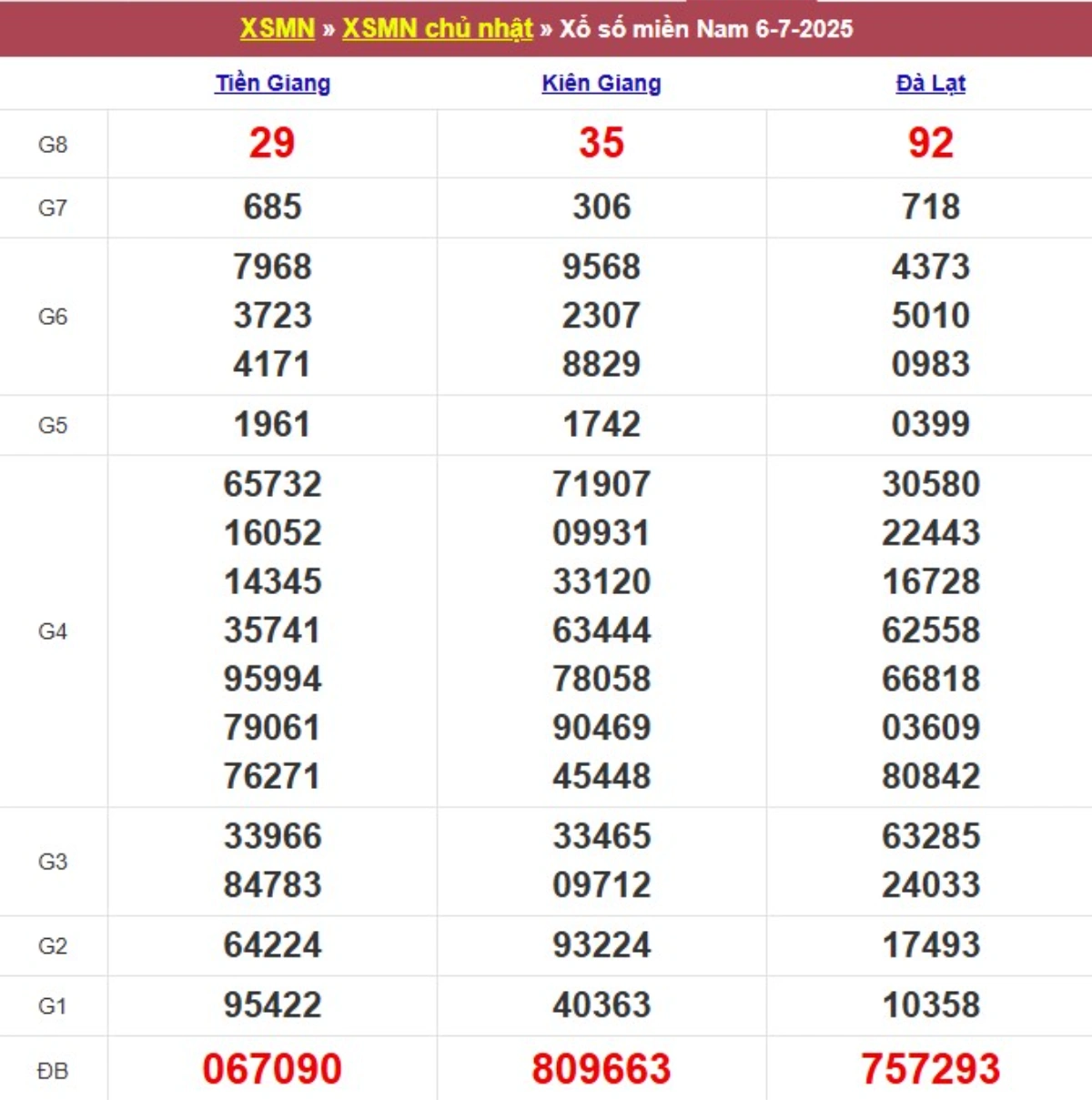Click G4 number 76271
Screen dimensions: 1092x1100
pos(272,776)
